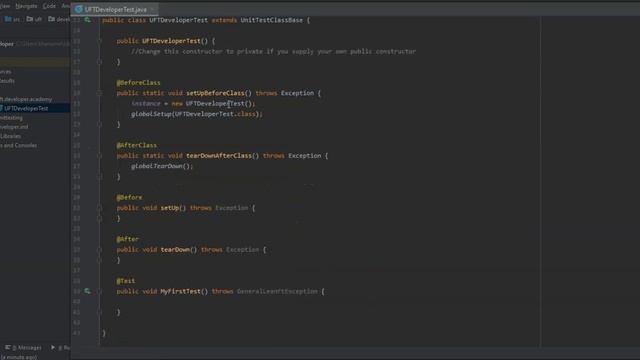Click the @Before annotation above setUp
640x360 pixels.
coord(129,197)
